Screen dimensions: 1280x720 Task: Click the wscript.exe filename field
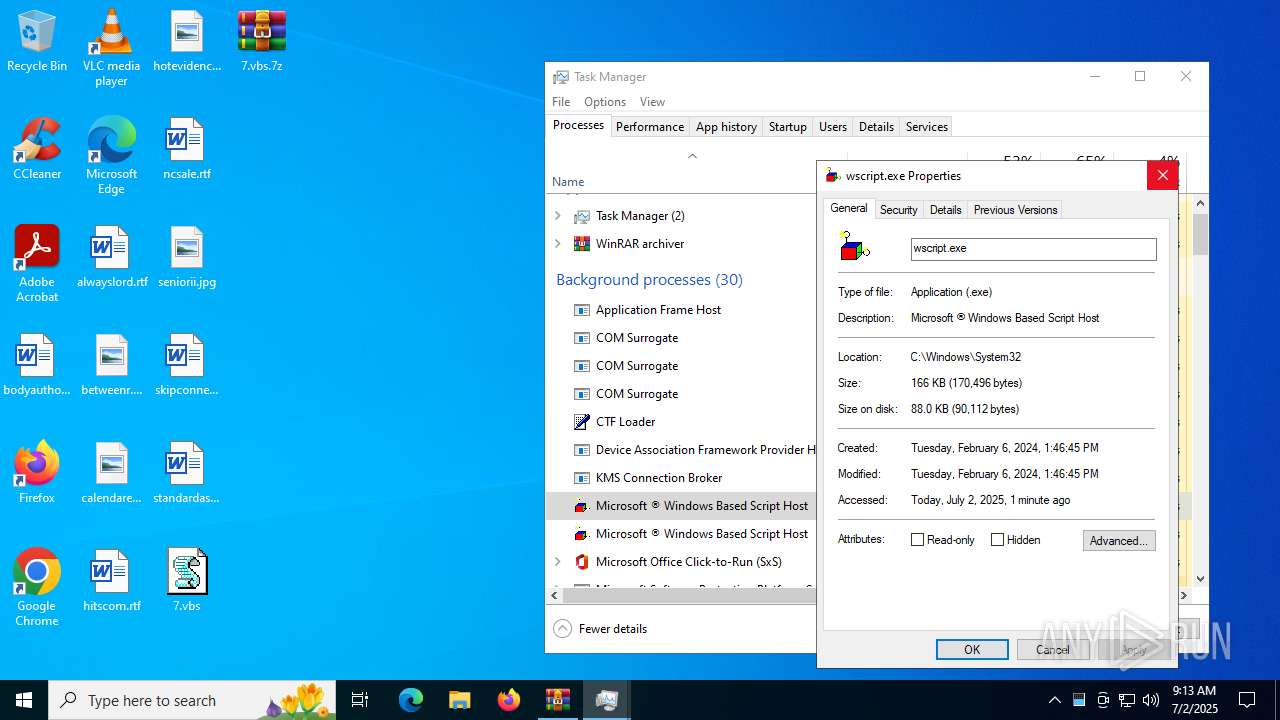[x=1033, y=248]
